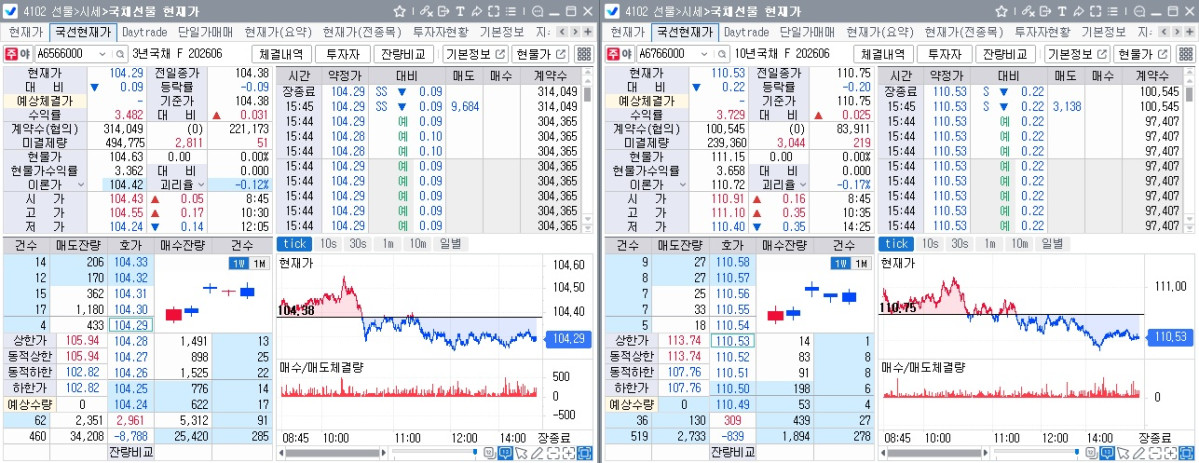1199x463 pixels.
Task: Toggle the 주 day session button in the right window
Action: pos(612,54)
